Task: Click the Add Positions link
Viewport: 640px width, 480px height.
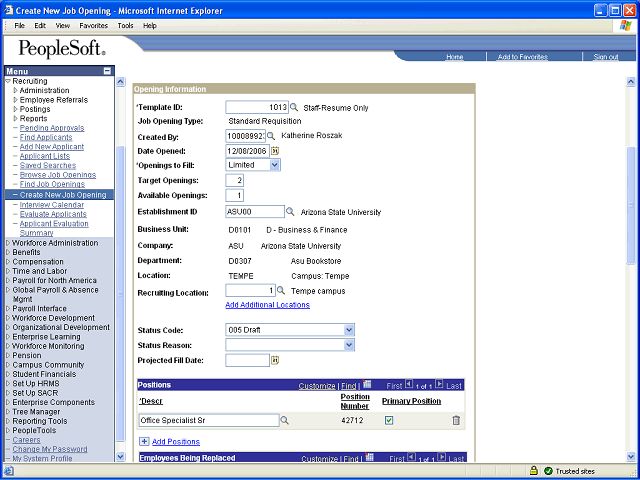Action: tap(176, 442)
